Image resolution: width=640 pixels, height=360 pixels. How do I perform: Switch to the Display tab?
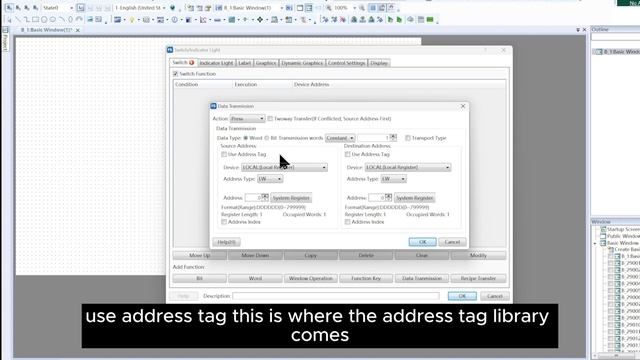pos(379,63)
